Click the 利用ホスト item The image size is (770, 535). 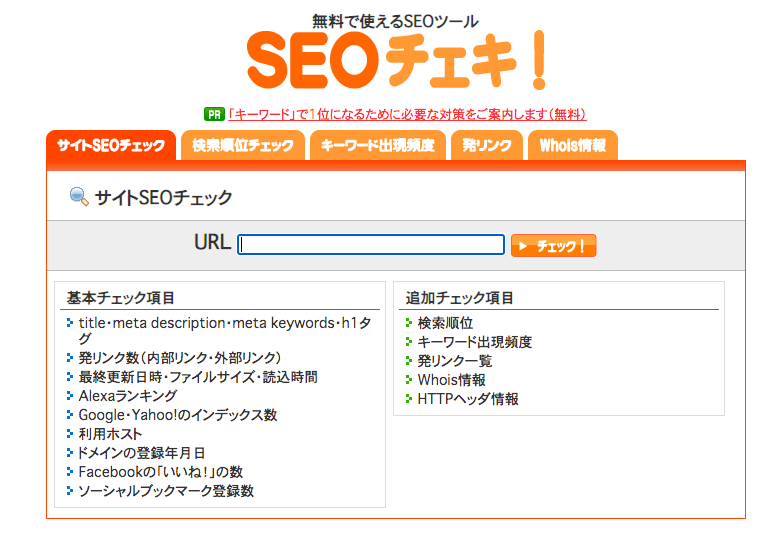pos(110,434)
